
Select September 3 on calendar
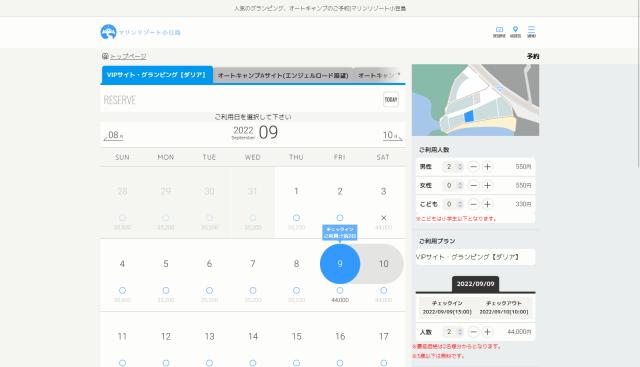(383, 203)
